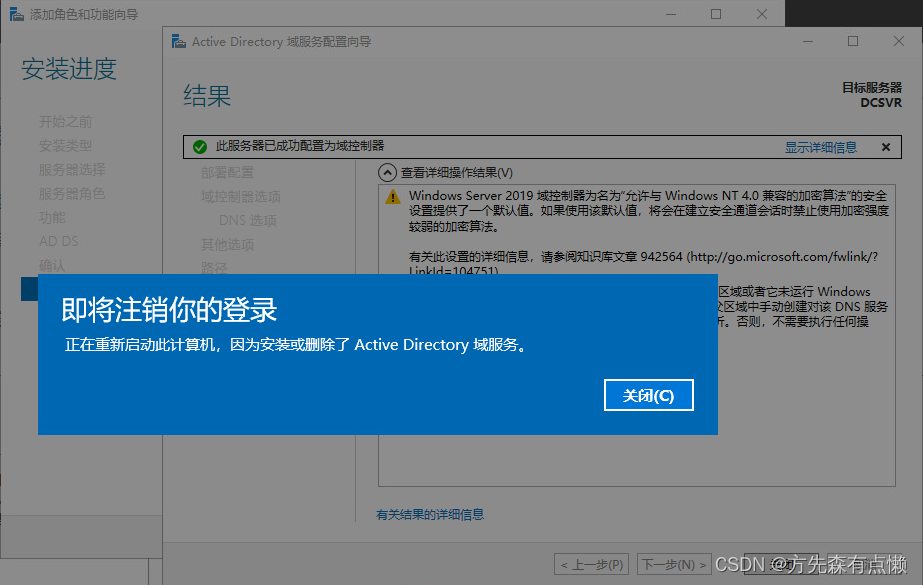The width and height of the screenshot is (923, 585).
Task: Open the 显示详细信息 link
Action: [x=821, y=147]
